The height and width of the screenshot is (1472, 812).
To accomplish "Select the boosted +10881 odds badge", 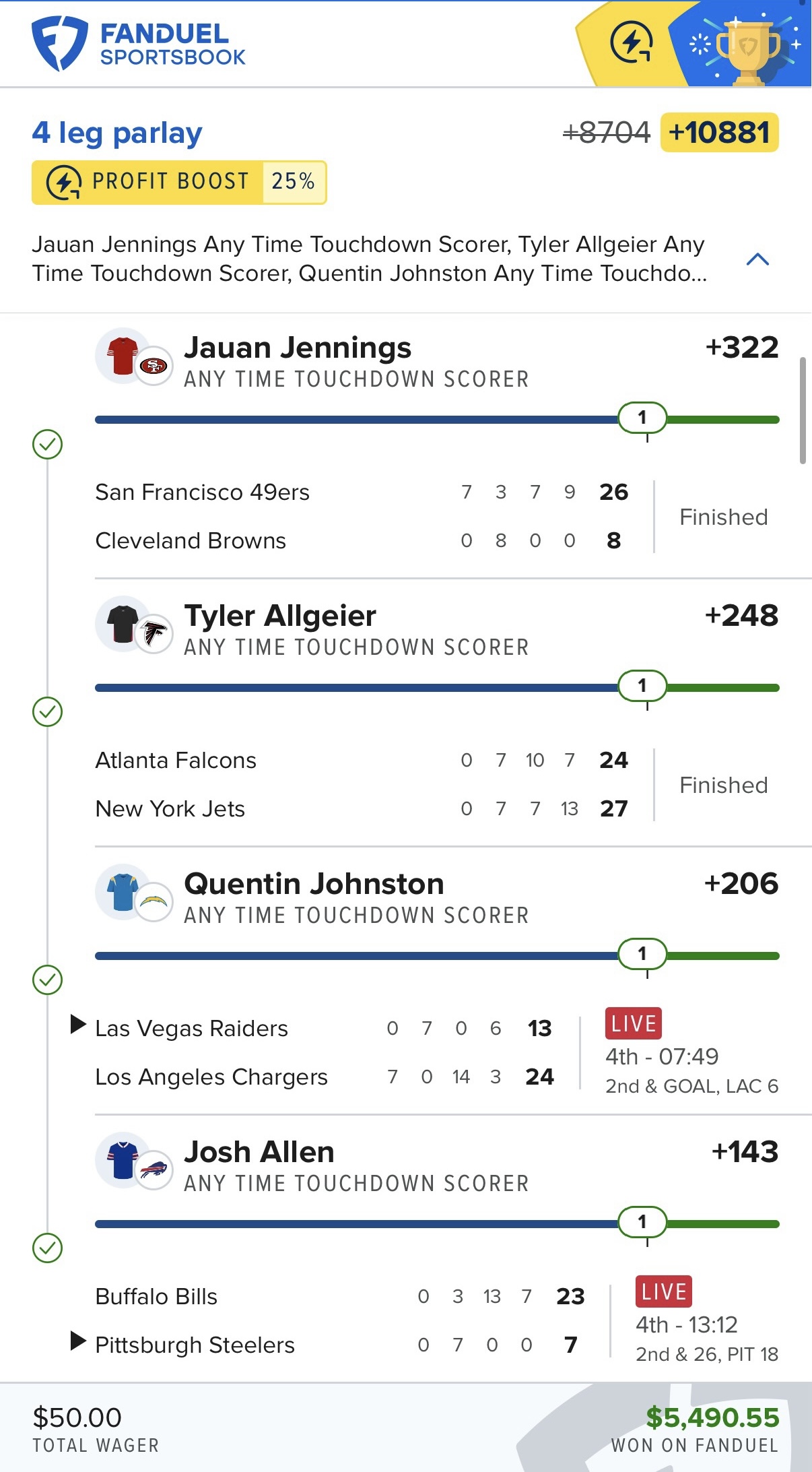I will click(719, 133).
